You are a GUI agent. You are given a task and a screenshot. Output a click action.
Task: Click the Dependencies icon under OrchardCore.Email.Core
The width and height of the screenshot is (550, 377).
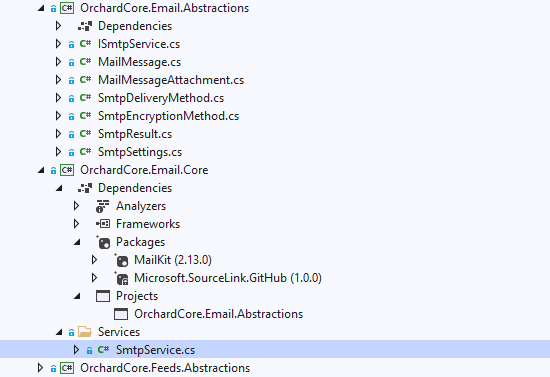(85, 188)
